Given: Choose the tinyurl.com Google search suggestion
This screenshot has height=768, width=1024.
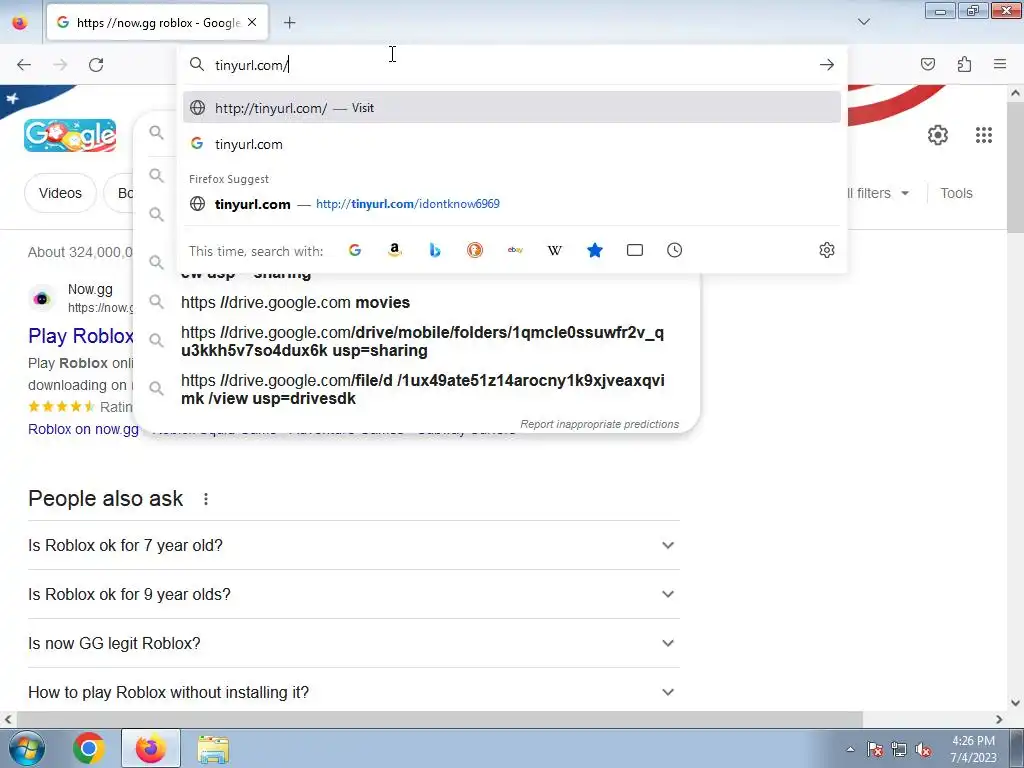Looking at the screenshot, I should pos(512,144).
